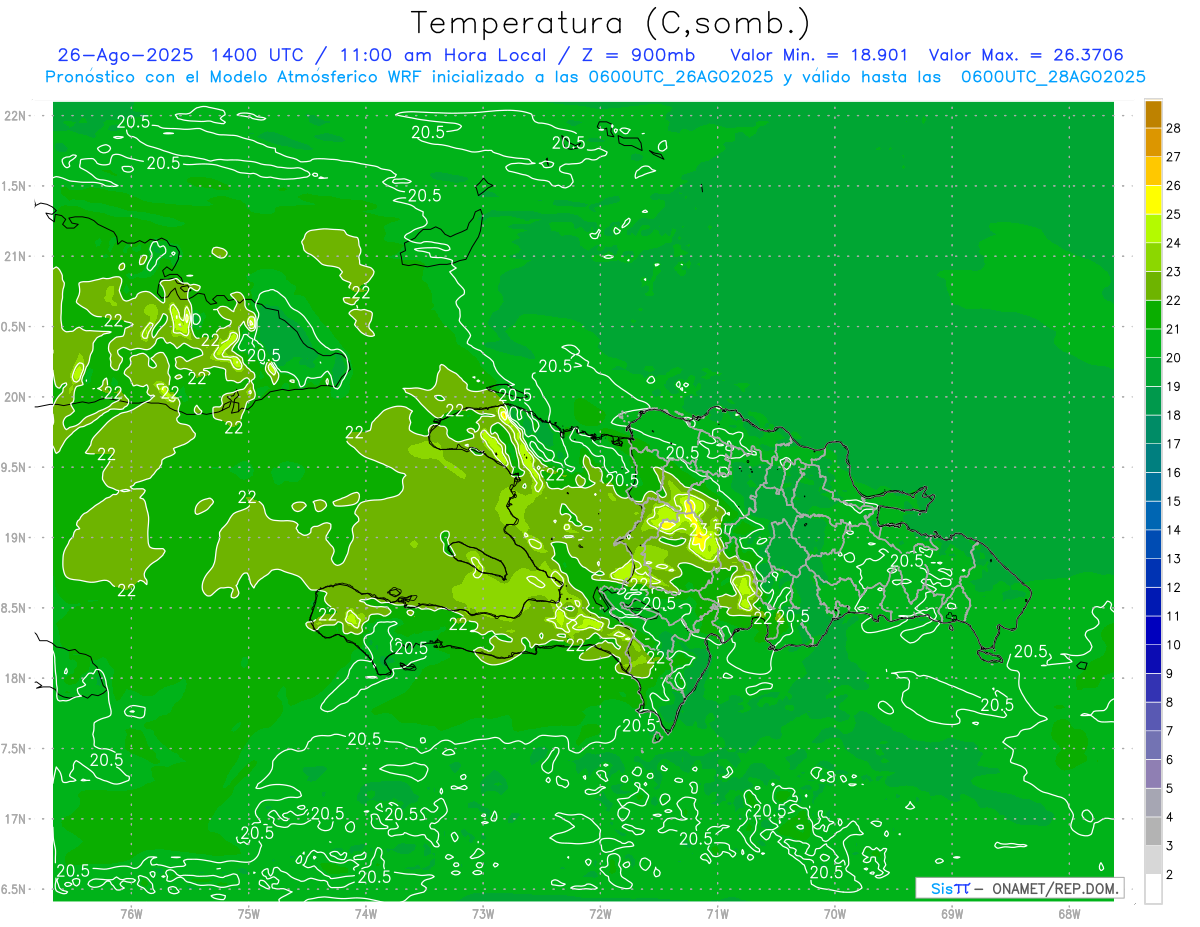Click the "17N" latitude axis label

pyautogui.click(x=15, y=819)
